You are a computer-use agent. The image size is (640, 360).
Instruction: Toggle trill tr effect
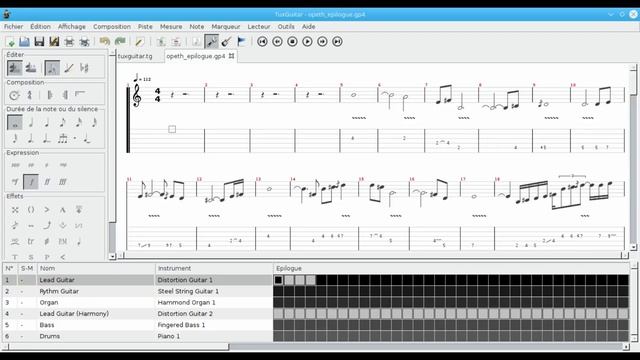point(31,241)
